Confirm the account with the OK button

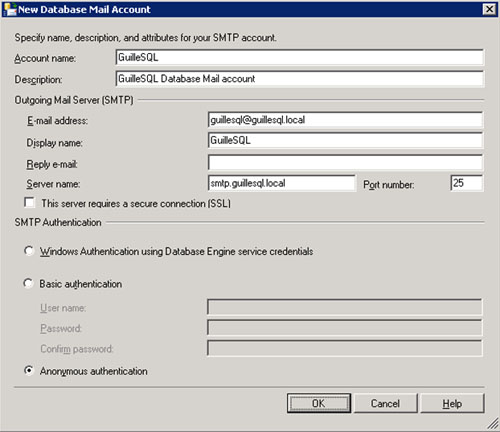319,403
